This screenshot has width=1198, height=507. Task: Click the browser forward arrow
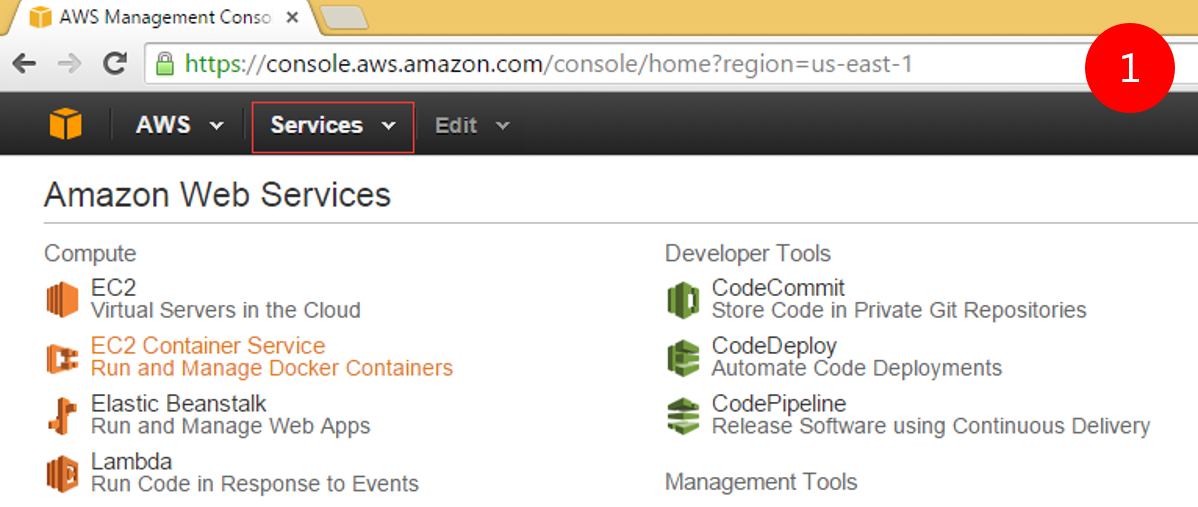coord(70,63)
